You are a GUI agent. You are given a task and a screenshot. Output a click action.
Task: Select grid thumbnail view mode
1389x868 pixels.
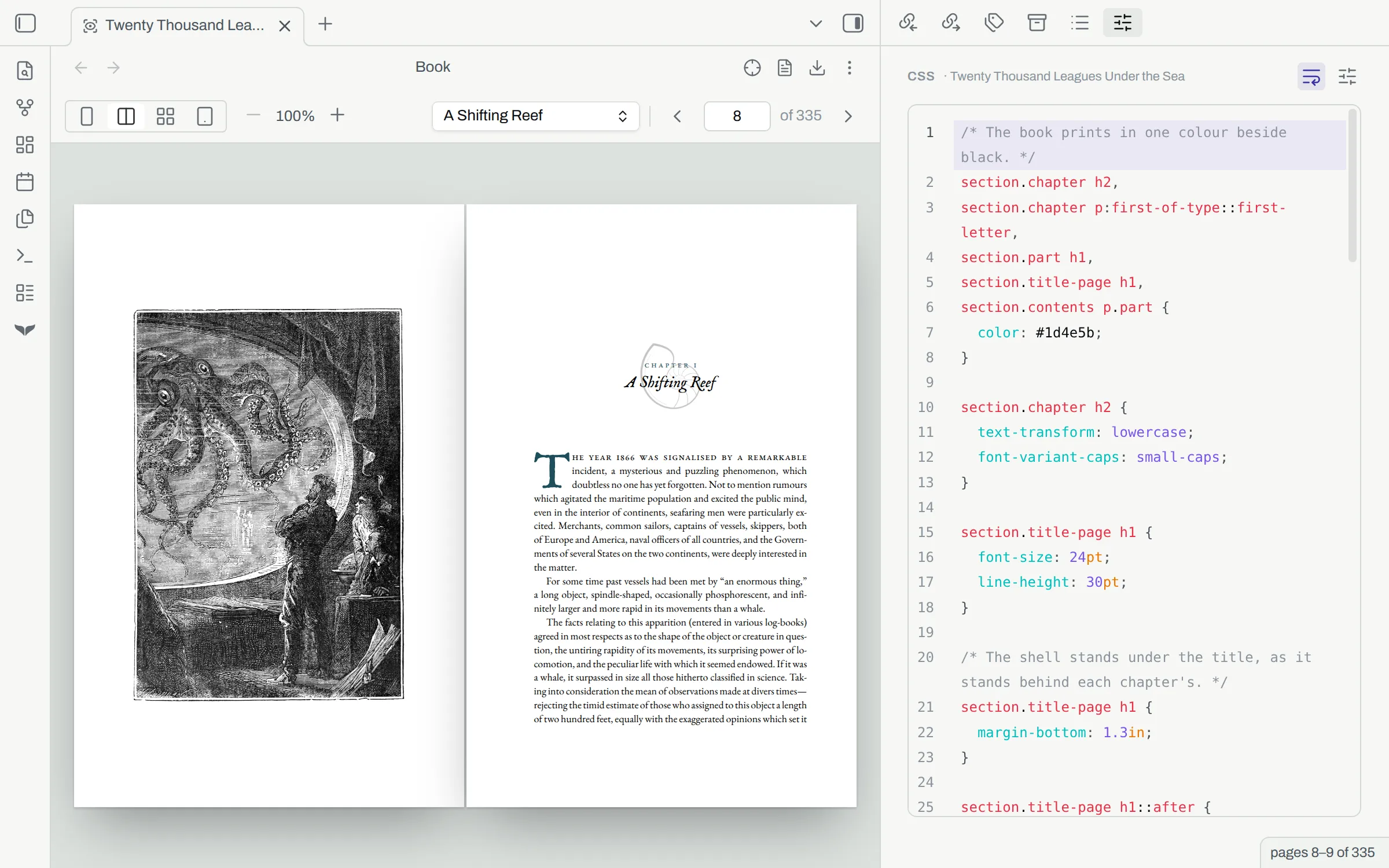click(x=166, y=116)
